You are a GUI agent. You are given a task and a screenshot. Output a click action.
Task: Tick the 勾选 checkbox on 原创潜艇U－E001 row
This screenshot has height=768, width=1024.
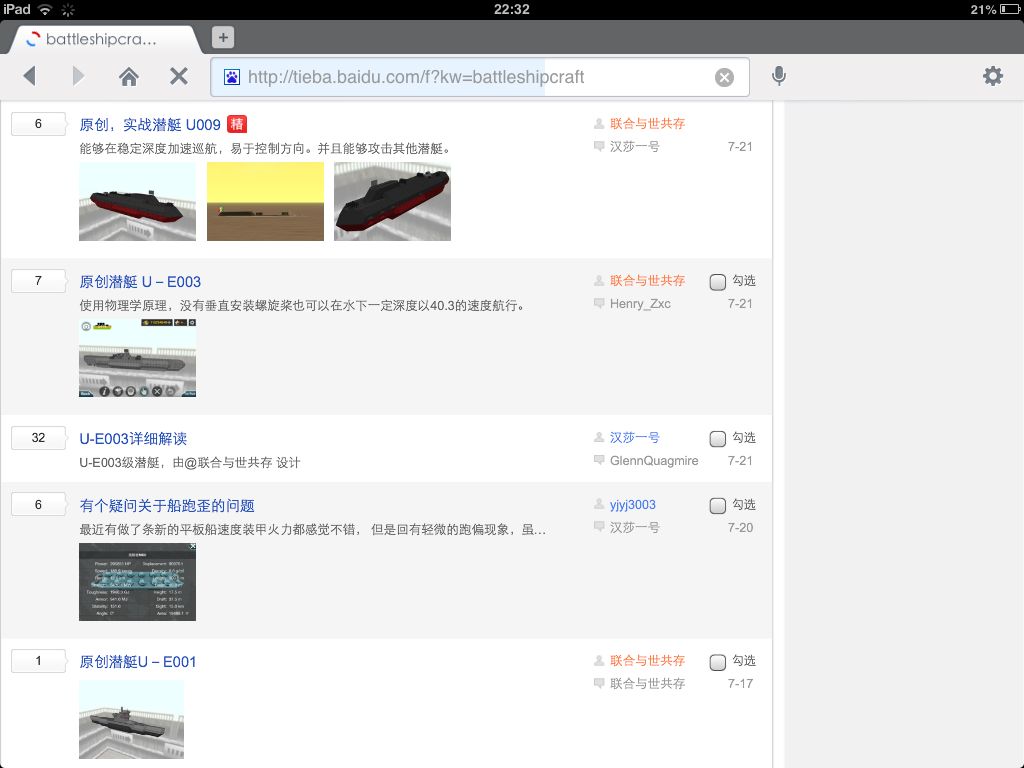tap(718, 662)
